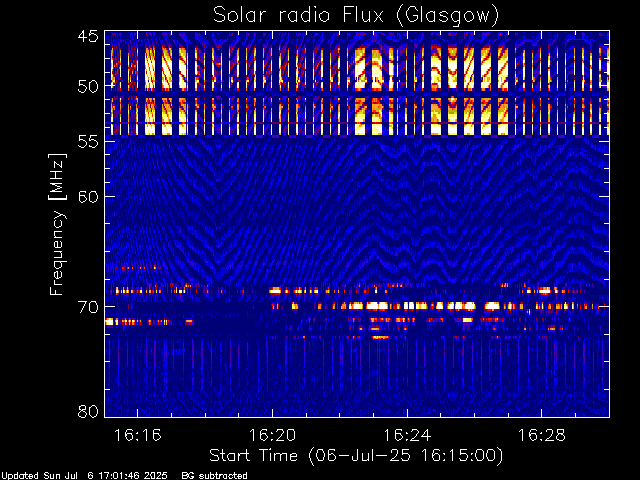Click the 'Start Time (06-Jul-25 16:15:00)' label
Viewport: 640px width, 480px height.
pos(356,456)
